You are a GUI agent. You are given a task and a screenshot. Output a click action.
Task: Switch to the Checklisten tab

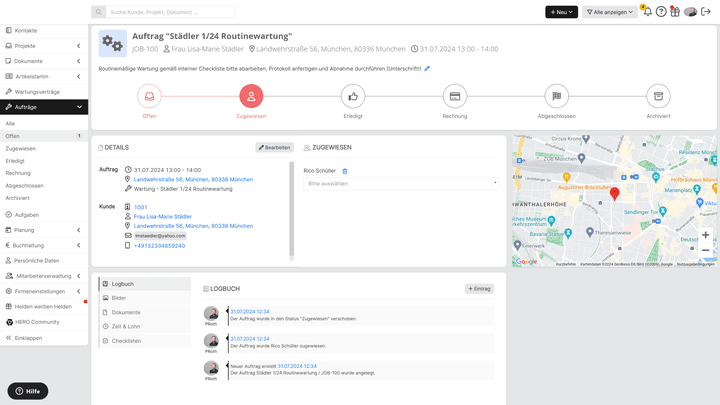(127, 341)
